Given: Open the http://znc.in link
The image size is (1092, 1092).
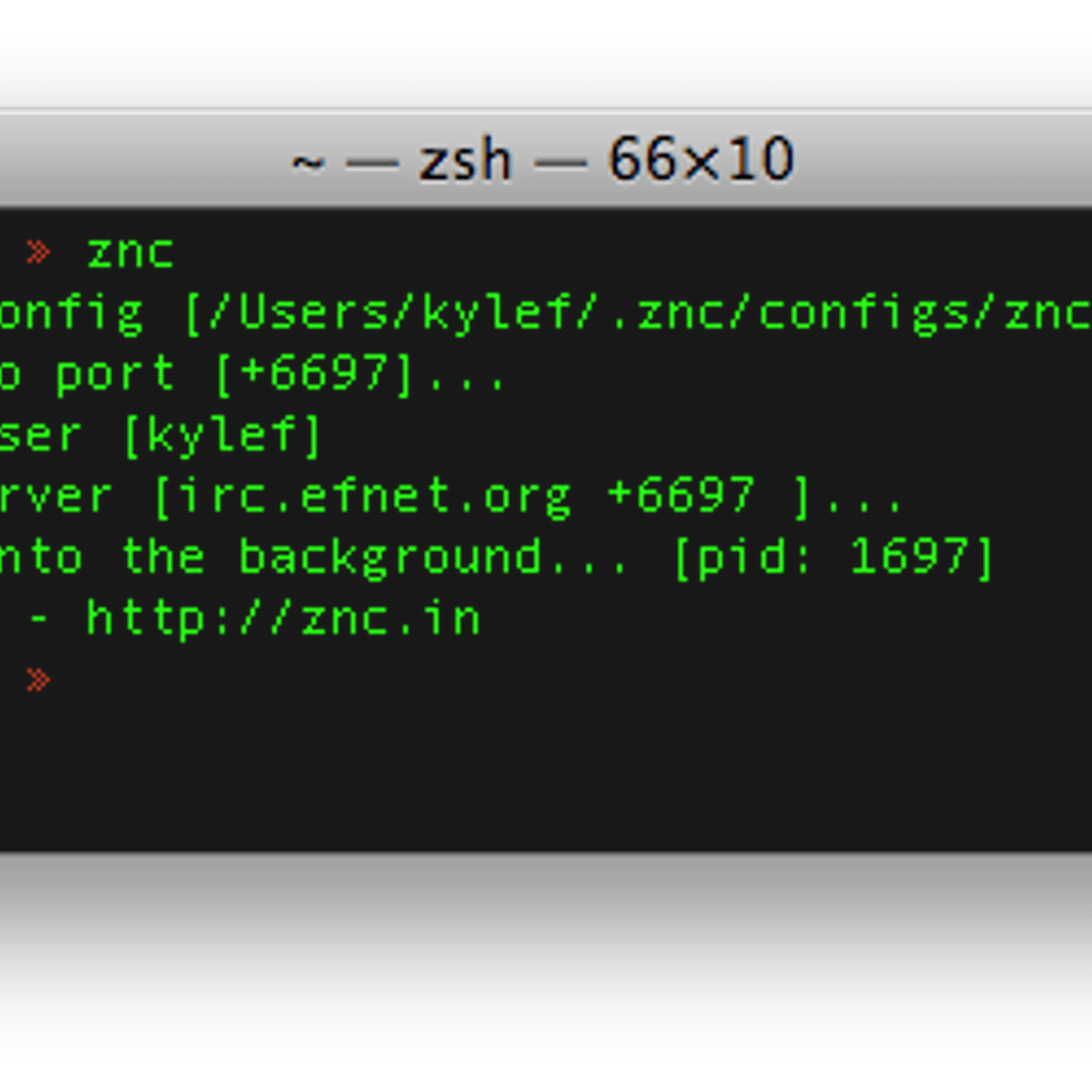Looking at the screenshot, I should [282, 619].
